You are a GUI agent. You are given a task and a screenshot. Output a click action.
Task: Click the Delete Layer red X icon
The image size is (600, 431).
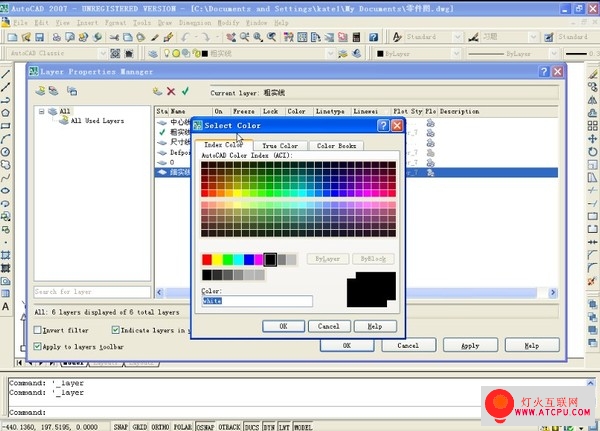pos(171,91)
